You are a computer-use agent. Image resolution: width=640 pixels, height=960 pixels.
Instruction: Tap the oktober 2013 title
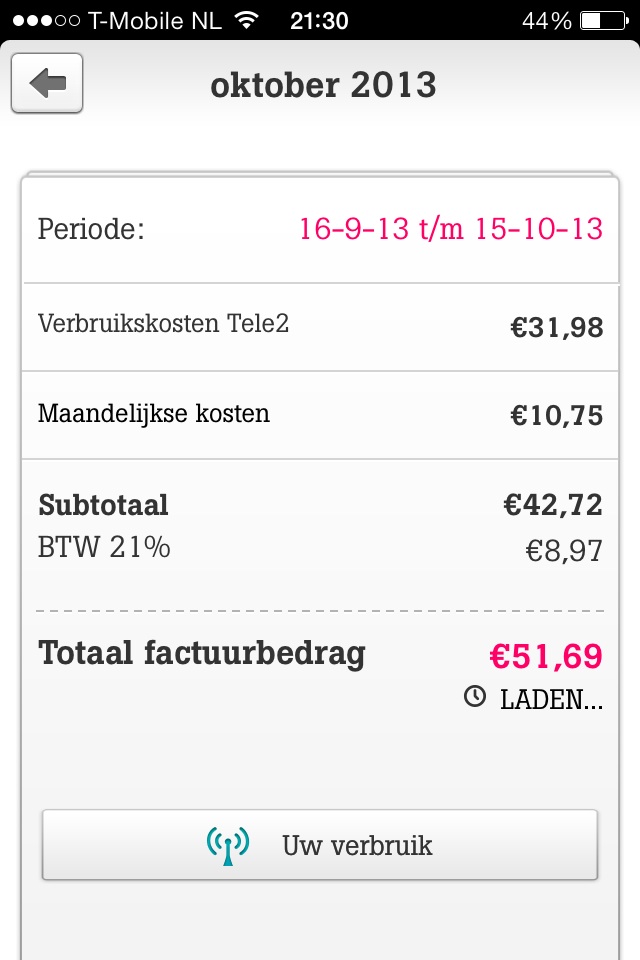(x=323, y=85)
